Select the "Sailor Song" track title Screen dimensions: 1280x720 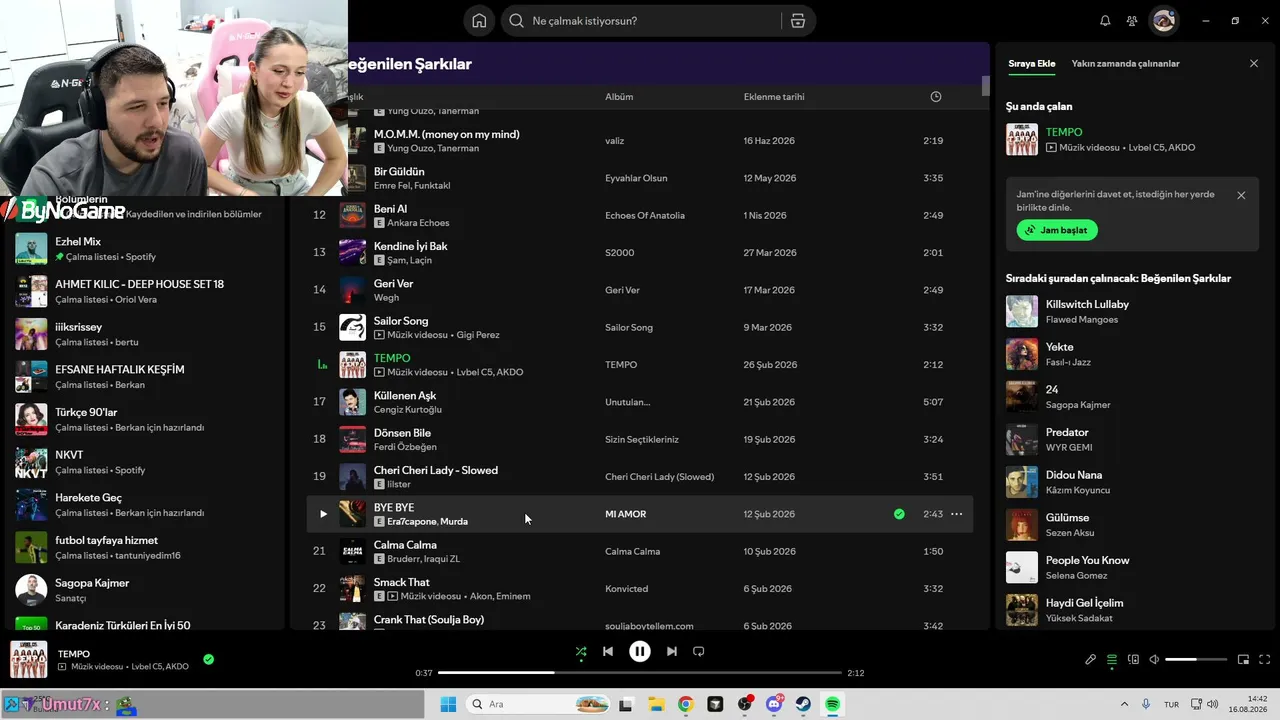click(x=401, y=321)
